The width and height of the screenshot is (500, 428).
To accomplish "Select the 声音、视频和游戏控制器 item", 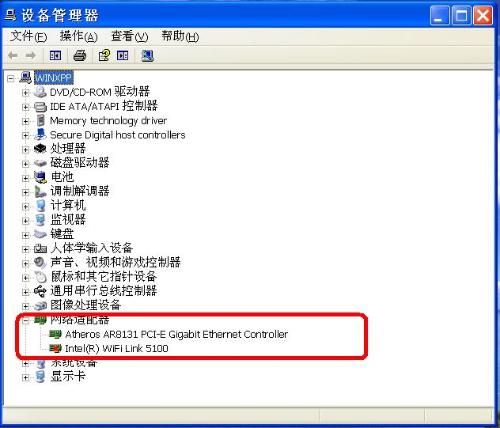I will click(115, 262).
